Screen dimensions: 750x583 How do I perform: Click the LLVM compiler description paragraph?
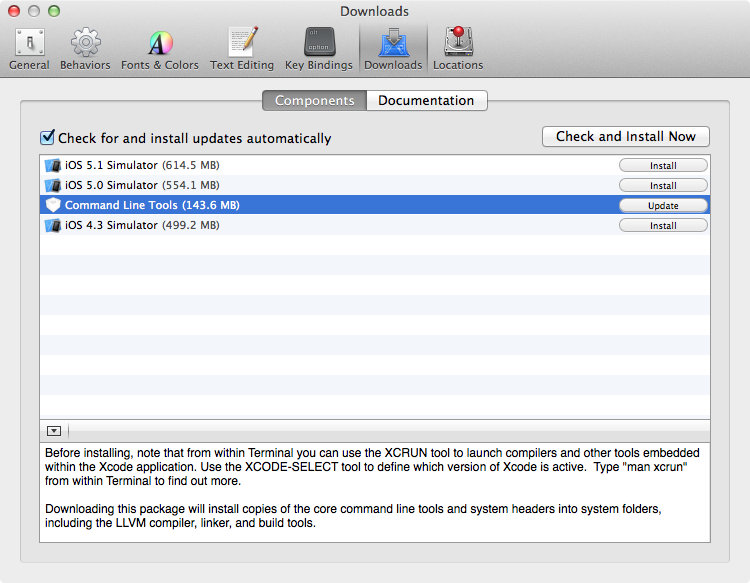tap(353, 516)
